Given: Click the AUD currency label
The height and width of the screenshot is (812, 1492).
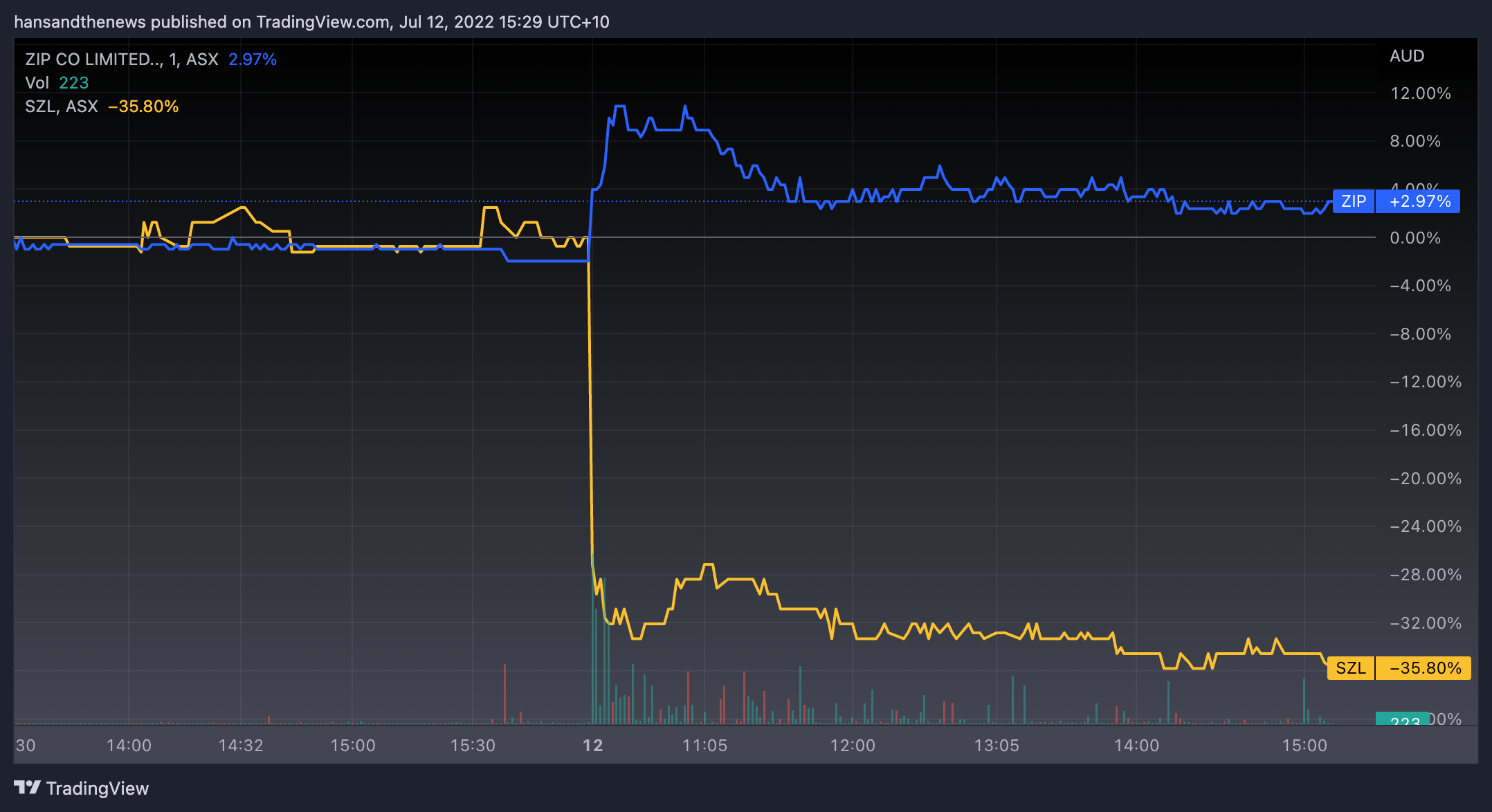Looking at the screenshot, I should pos(1406,56).
